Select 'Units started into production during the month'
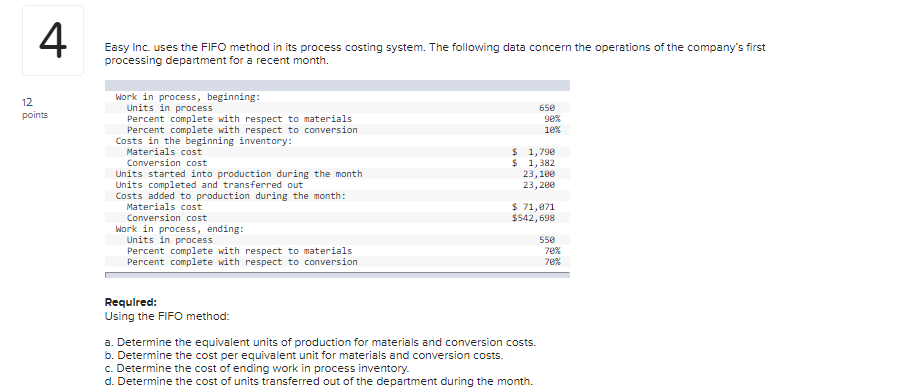Screen dimensions: 920x390 239,174
